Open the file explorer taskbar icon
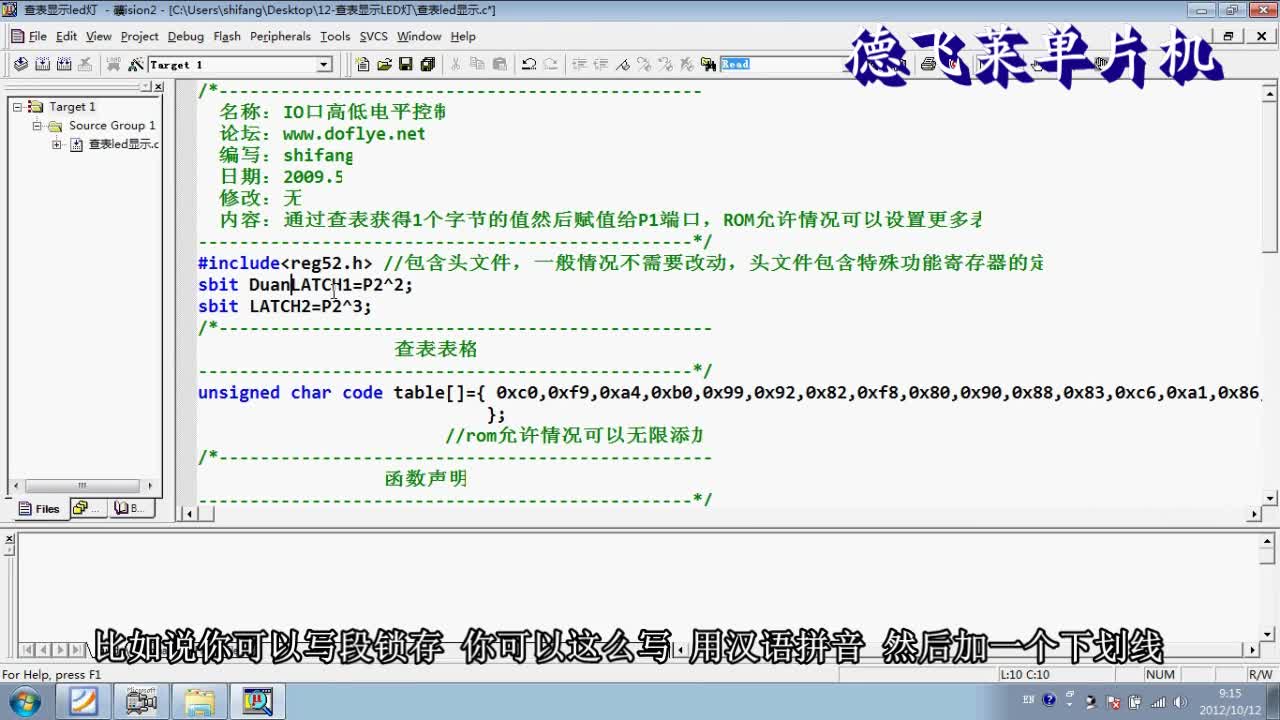The width and height of the screenshot is (1280, 720). tap(198, 701)
